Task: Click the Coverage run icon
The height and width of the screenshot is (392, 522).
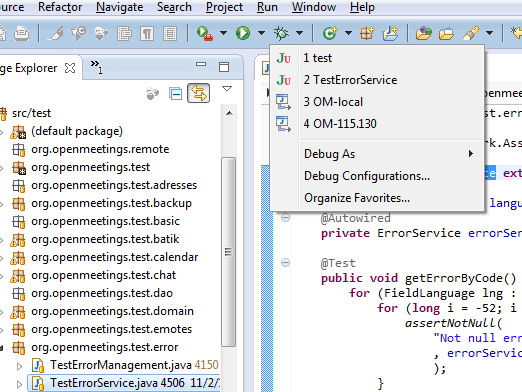Action: click(205, 33)
